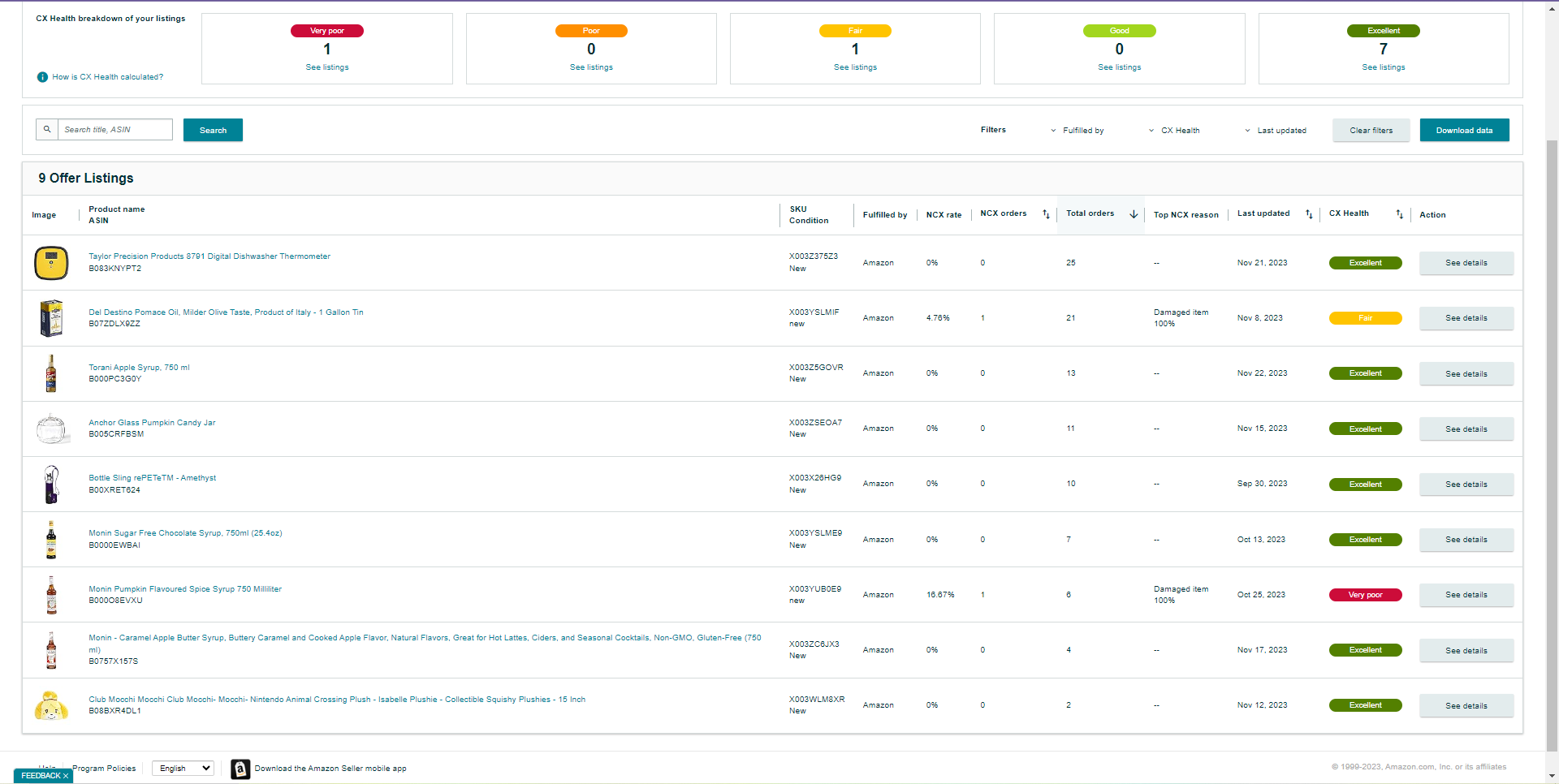The width and height of the screenshot is (1559, 784).
Task: Open the Torani Apple Syrup product image
Action: click(51, 373)
